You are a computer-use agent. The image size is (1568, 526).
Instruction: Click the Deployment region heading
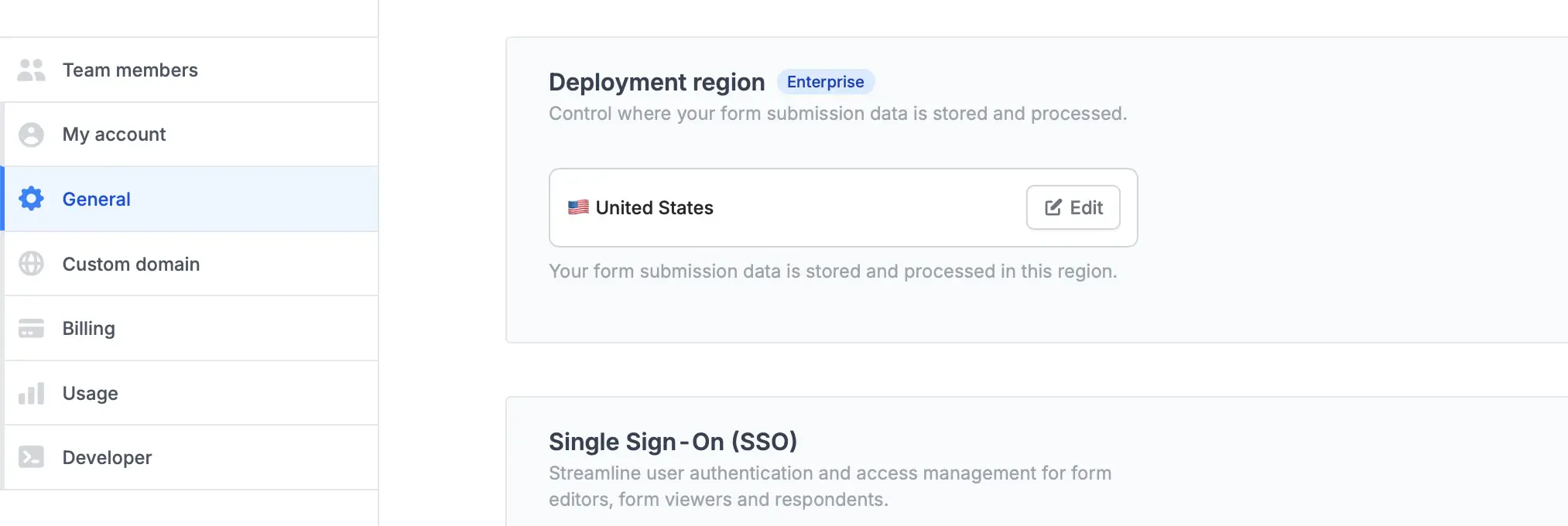click(656, 82)
